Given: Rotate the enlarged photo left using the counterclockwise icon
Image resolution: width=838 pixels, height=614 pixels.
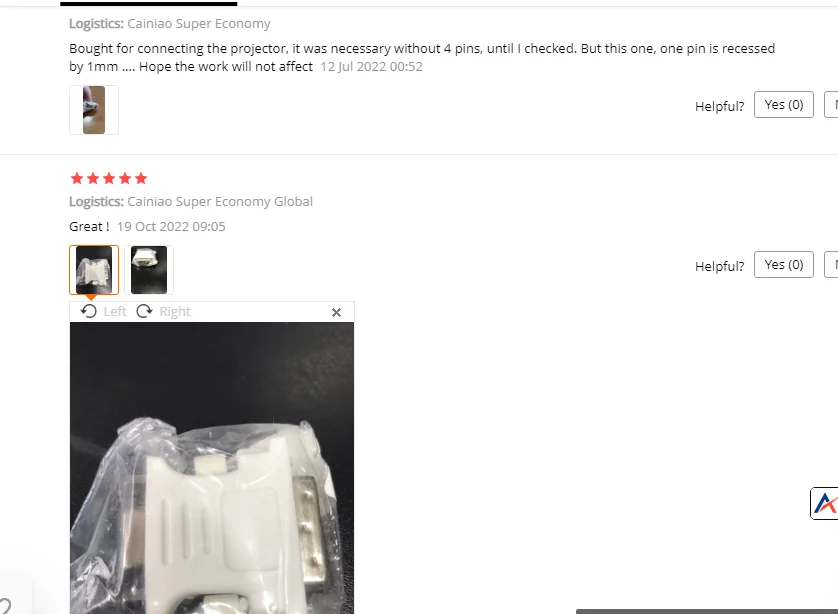Looking at the screenshot, I should (89, 311).
